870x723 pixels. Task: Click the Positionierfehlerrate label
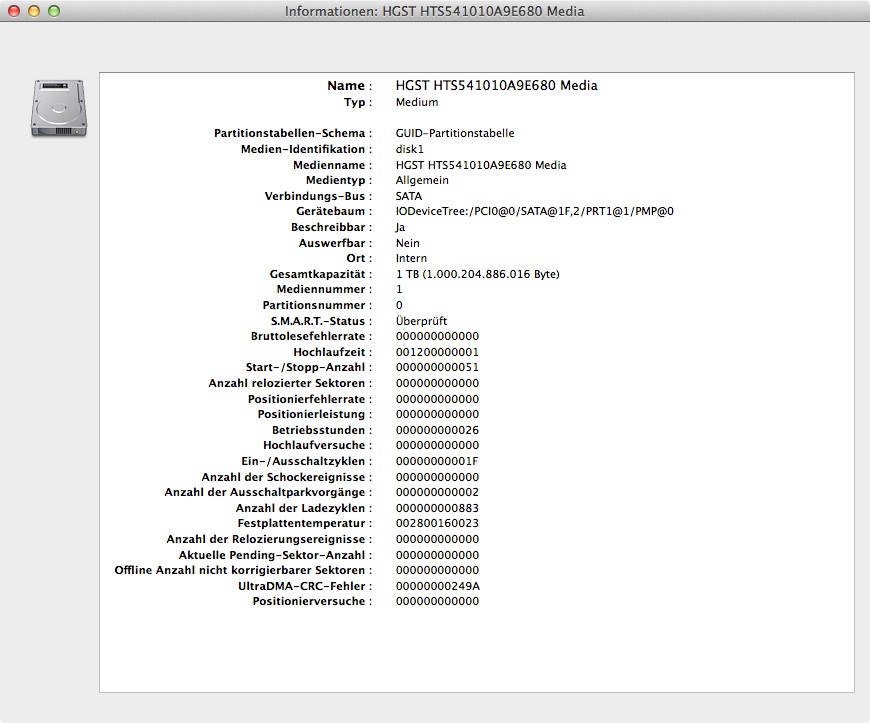(x=310, y=400)
